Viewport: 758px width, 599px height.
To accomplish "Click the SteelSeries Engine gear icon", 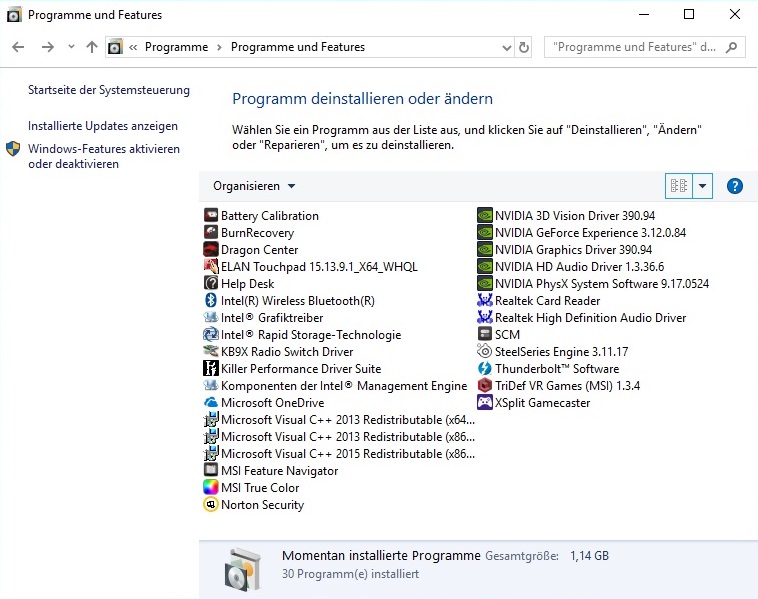I will click(484, 351).
